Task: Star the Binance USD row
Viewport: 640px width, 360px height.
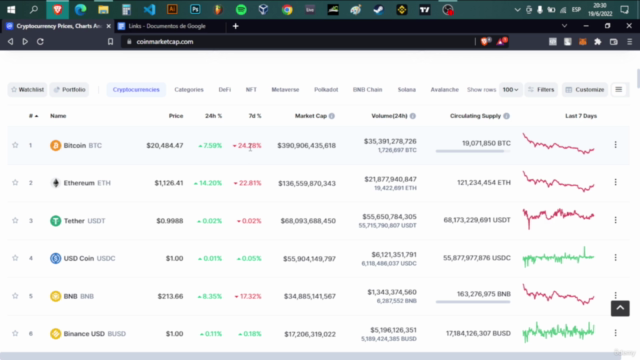Action: (15, 333)
